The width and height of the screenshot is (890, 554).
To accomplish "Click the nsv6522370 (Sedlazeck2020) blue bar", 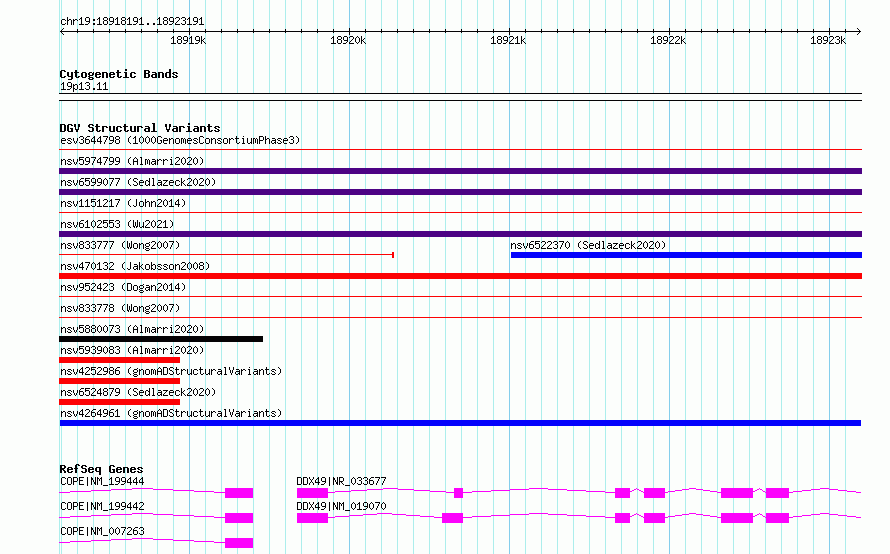I will pos(686,255).
